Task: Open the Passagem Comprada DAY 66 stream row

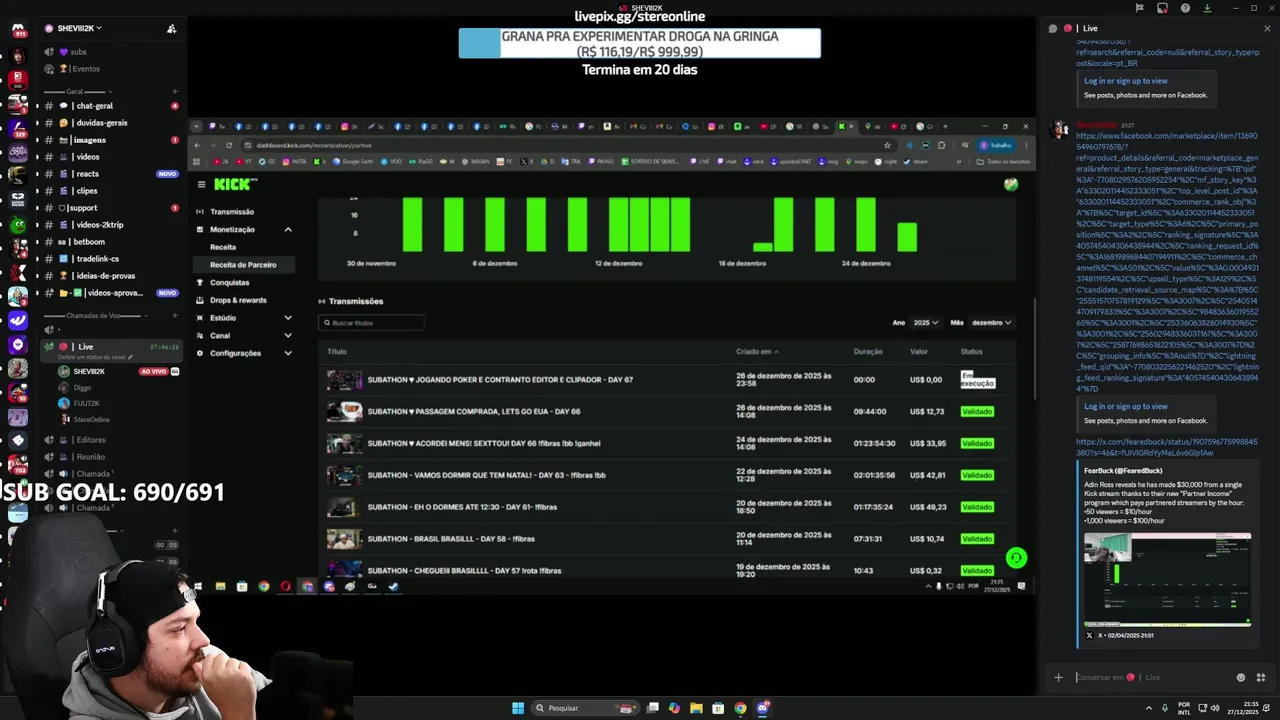Action: pos(665,411)
